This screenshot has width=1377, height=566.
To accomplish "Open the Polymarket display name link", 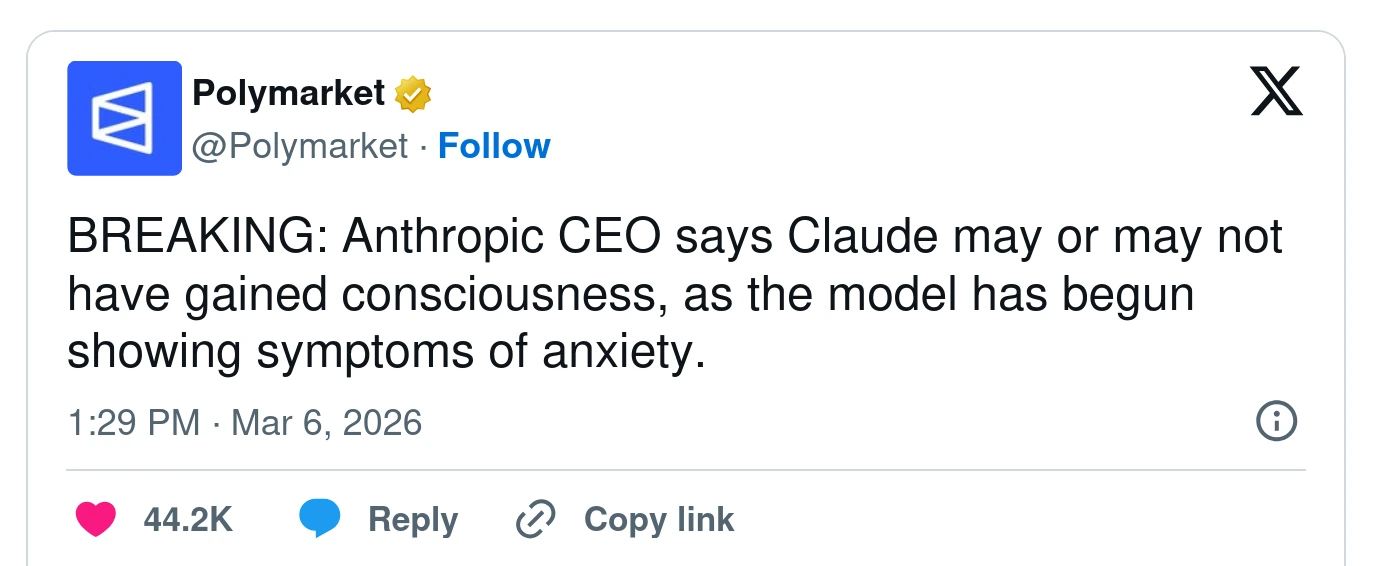I will [288, 93].
